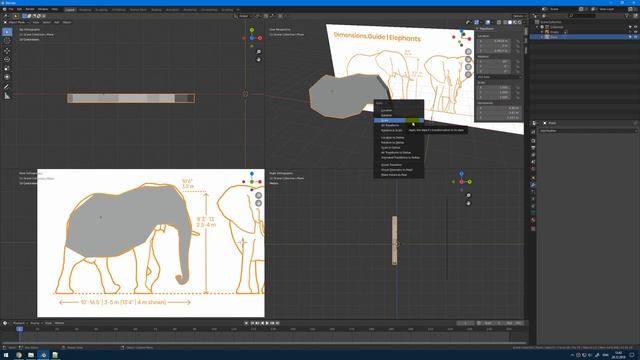Switch to wireframe viewport shading

pos(505,22)
